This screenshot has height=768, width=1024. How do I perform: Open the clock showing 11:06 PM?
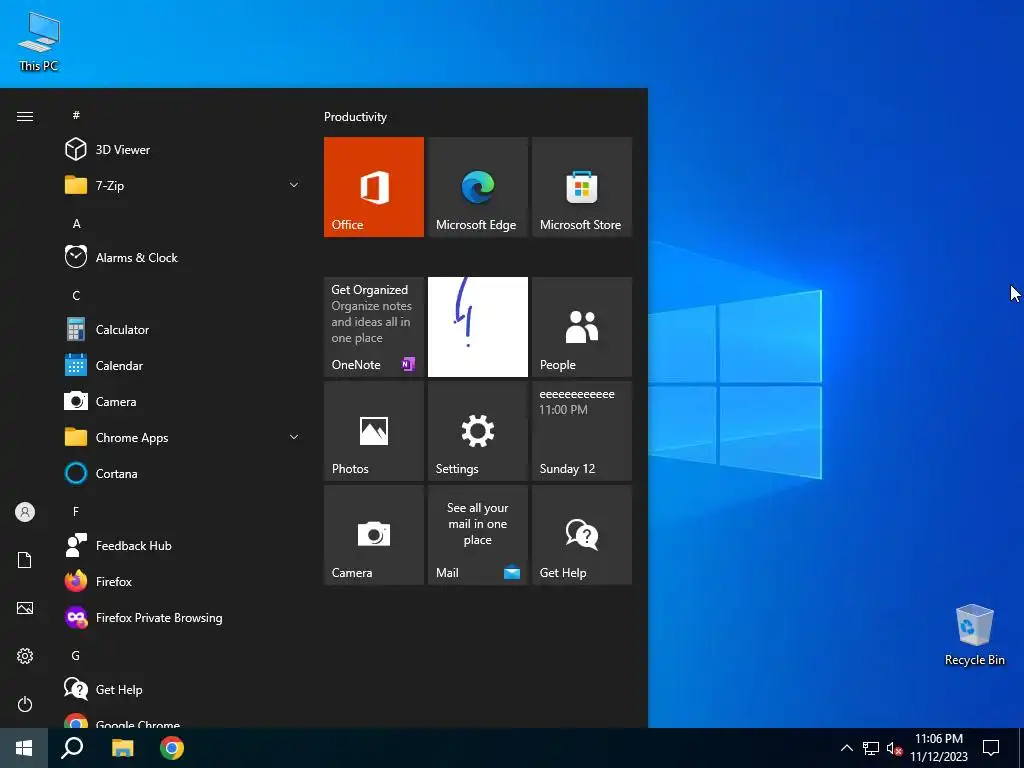coord(938,748)
